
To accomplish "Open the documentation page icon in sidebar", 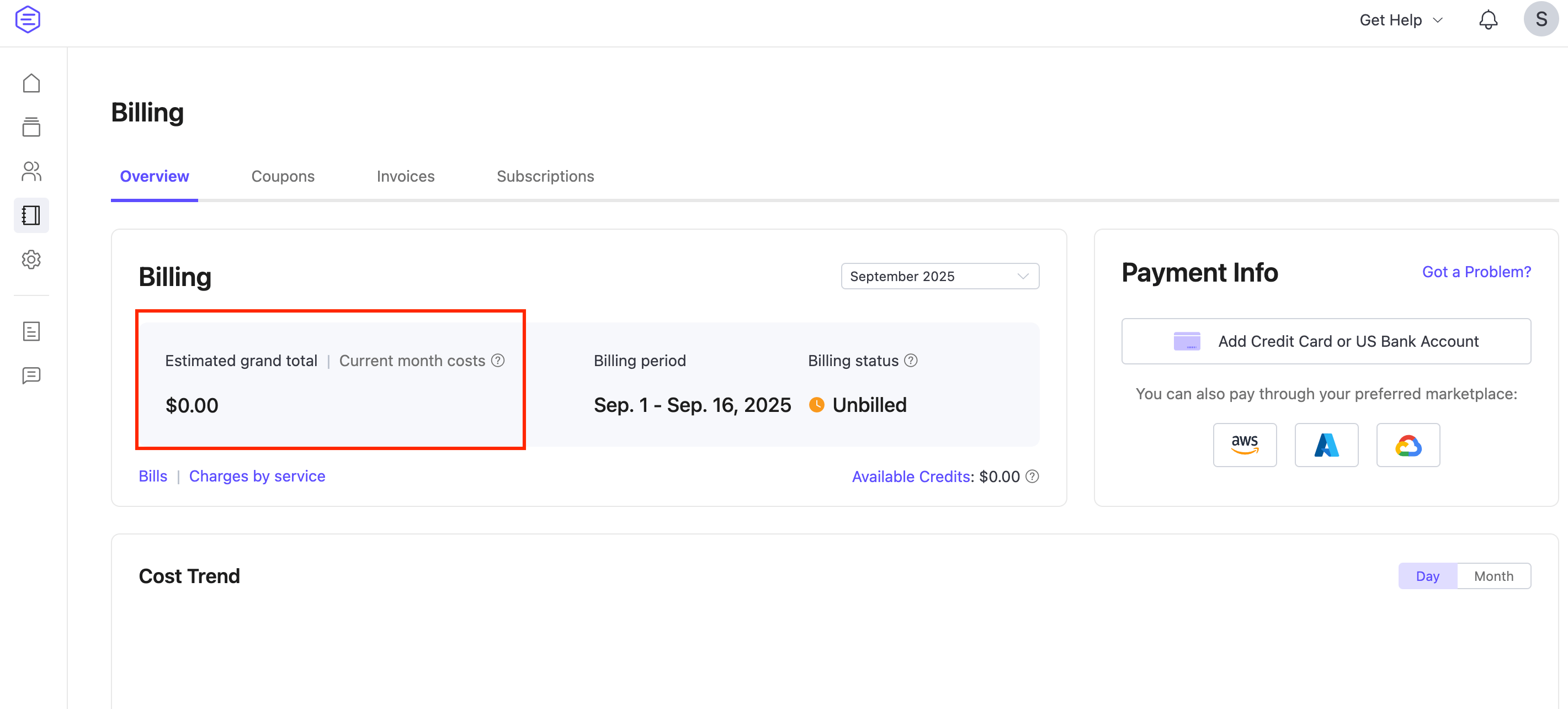I will pyautogui.click(x=30, y=331).
